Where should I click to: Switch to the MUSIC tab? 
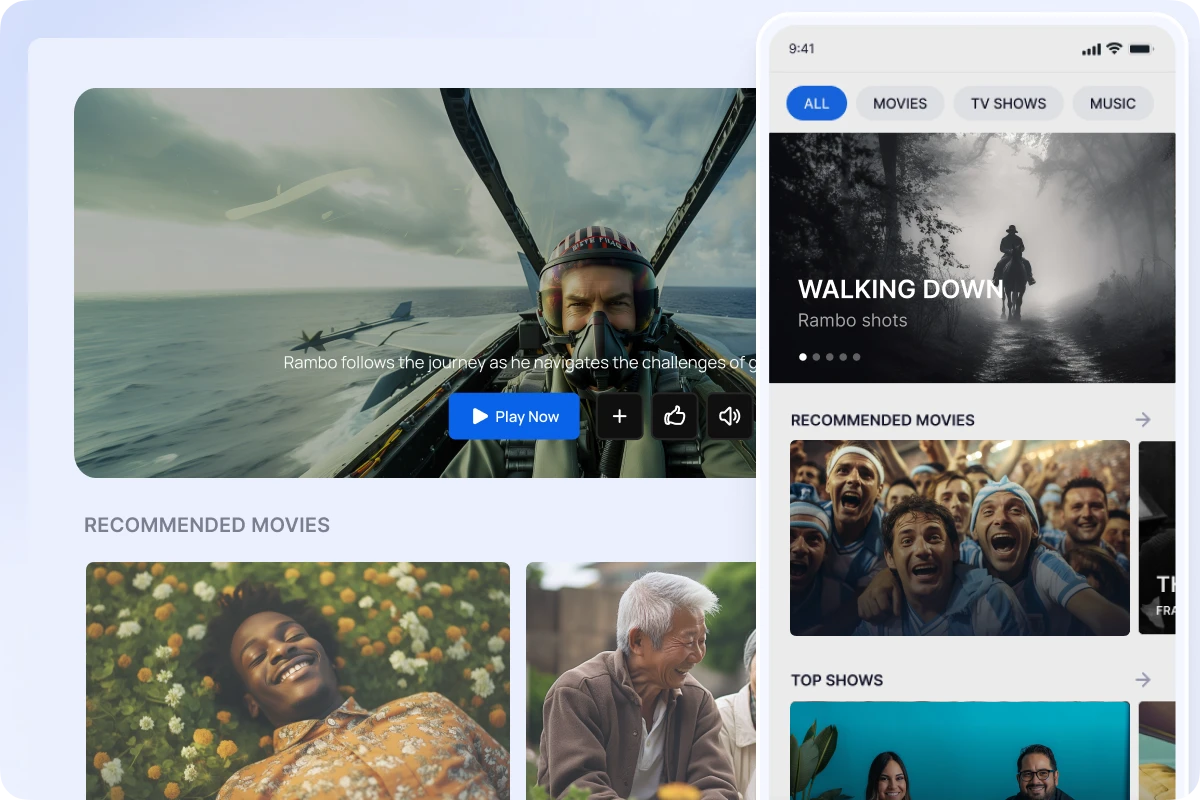click(1113, 103)
